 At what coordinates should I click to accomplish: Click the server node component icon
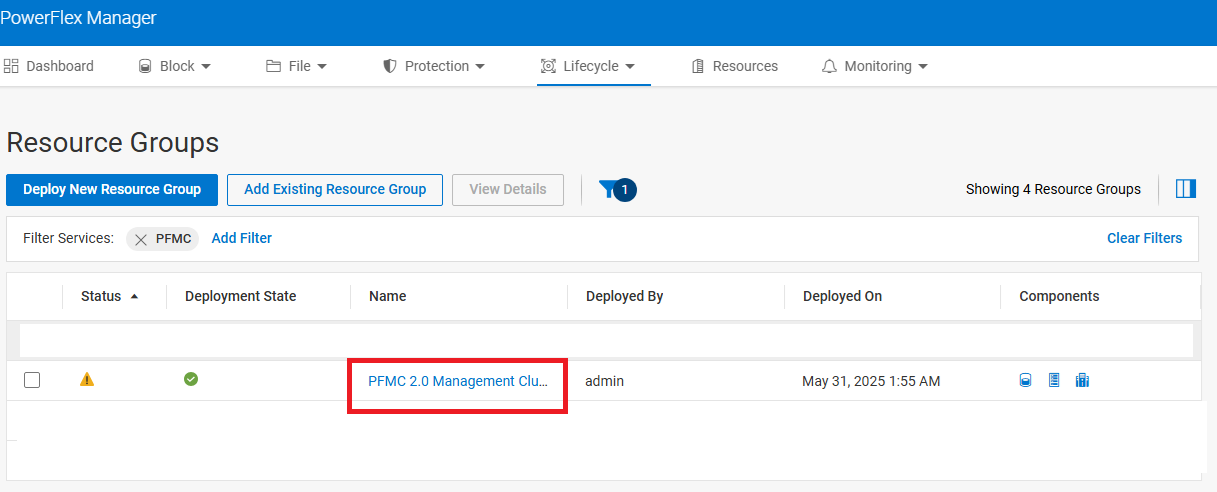1054,380
